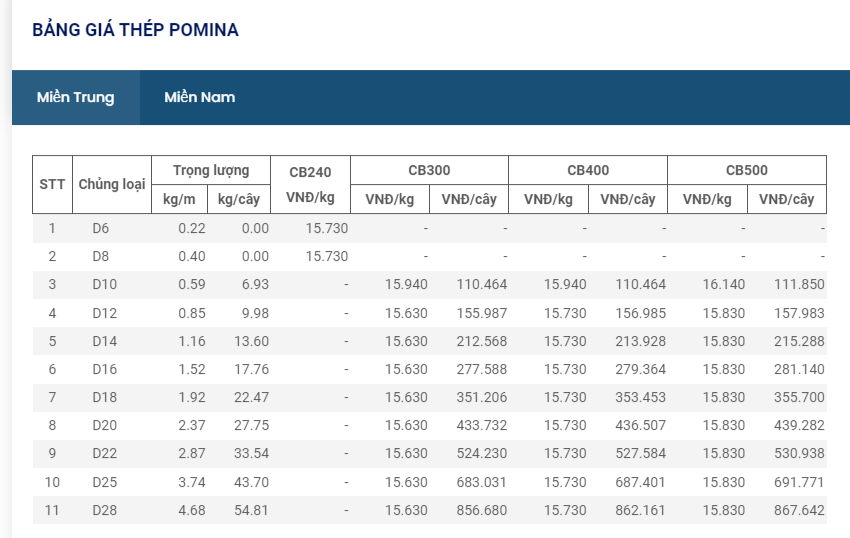Image resolution: width=850 pixels, height=538 pixels.
Task: Click the kg/cây sub-header
Action: (x=238, y=199)
